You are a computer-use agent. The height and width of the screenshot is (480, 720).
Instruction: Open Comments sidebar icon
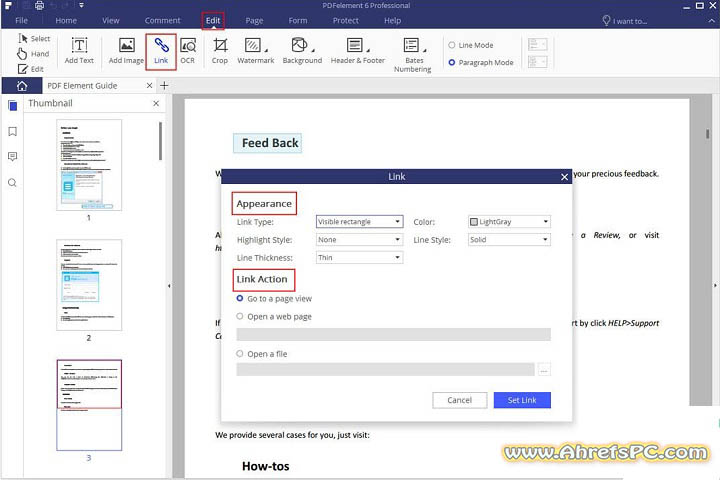[12, 157]
